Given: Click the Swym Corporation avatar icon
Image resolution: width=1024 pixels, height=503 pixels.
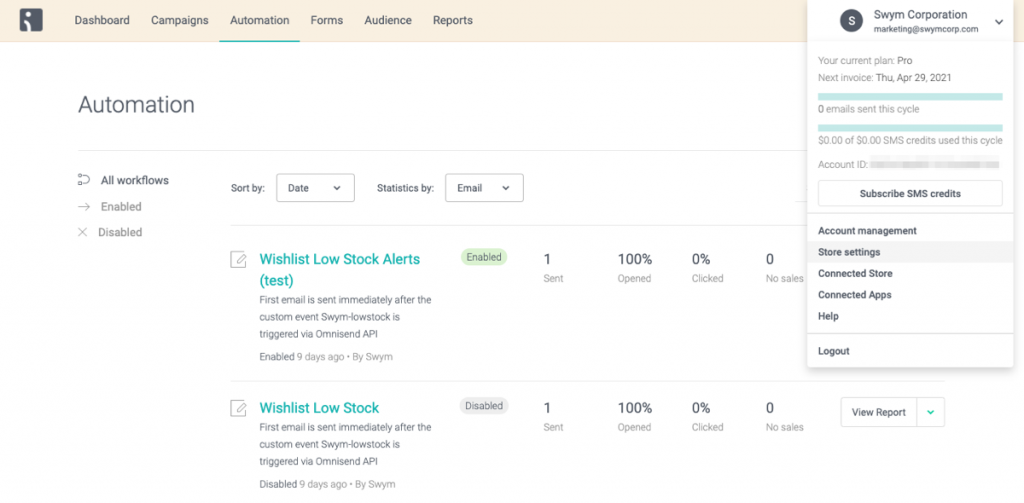Looking at the screenshot, I should click(x=850, y=21).
